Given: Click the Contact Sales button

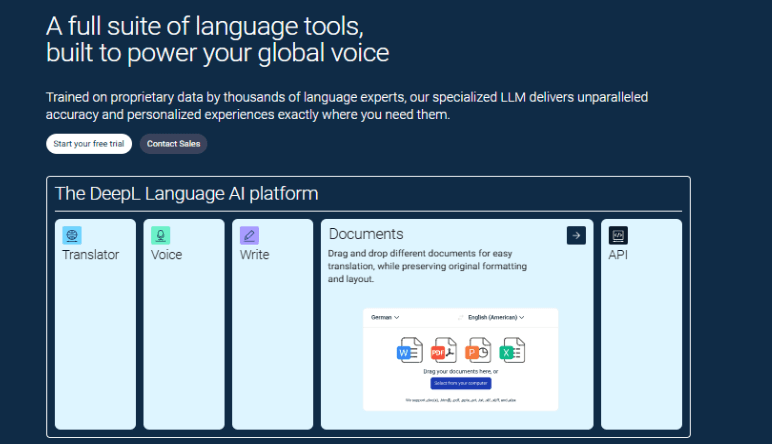Looking at the screenshot, I should pos(173,144).
